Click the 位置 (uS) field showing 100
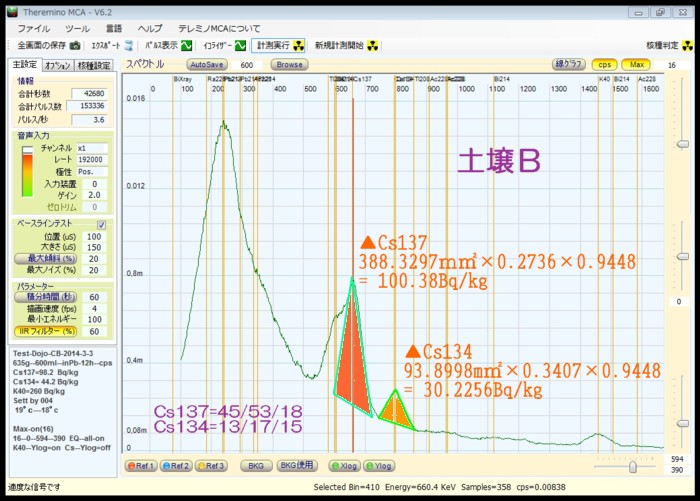 click(94, 237)
